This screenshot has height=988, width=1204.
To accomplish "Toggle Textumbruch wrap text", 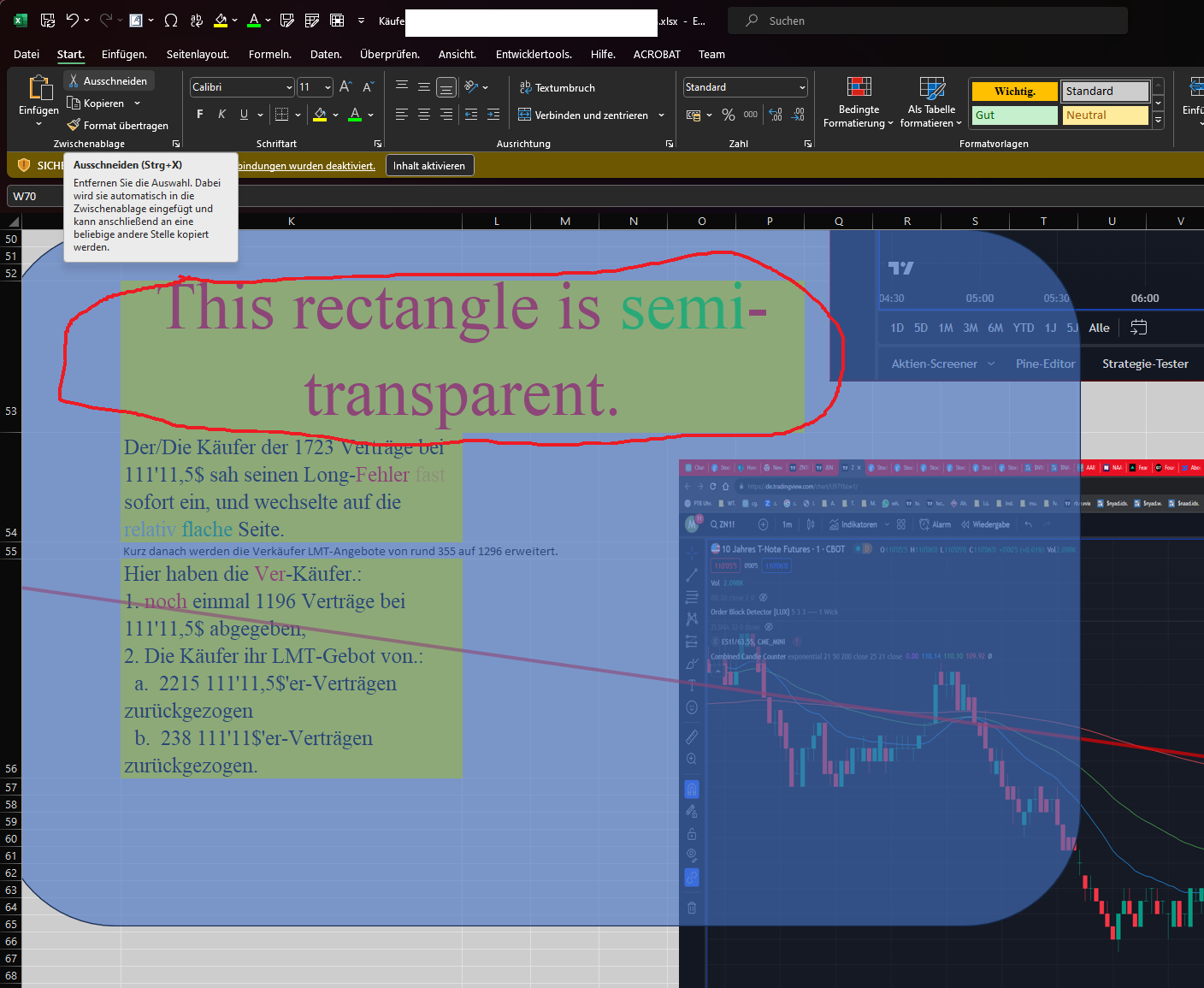I will pyautogui.click(x=557, y=87).
